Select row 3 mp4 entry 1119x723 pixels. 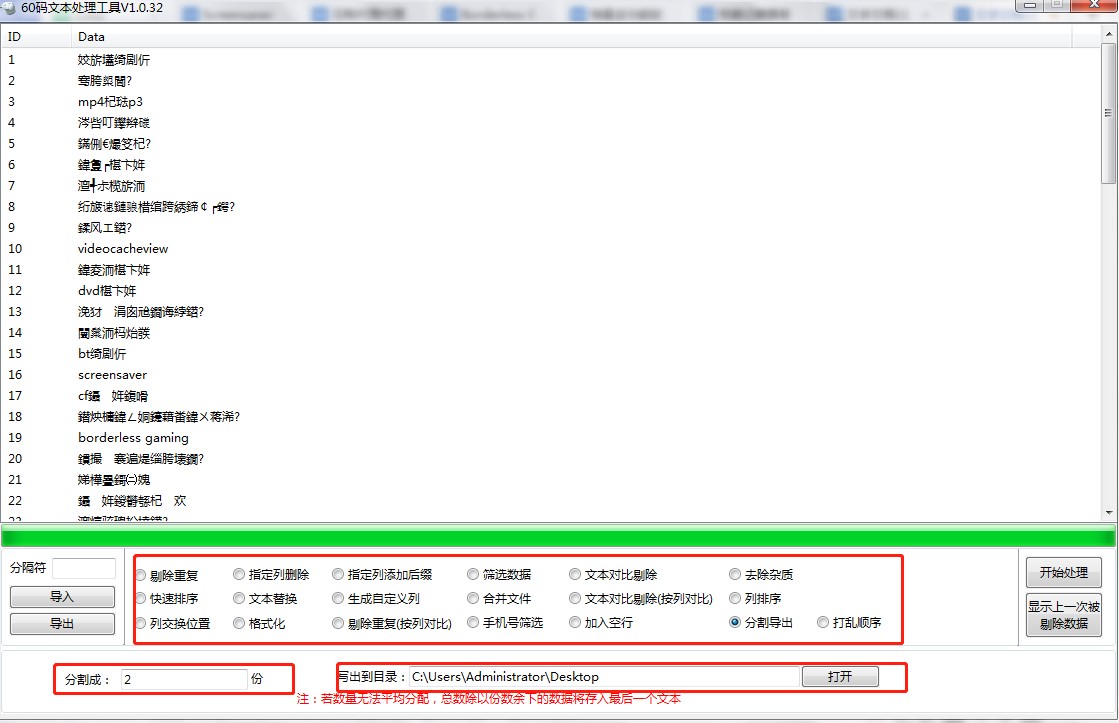pyautogui.click(x=550, y=101)
